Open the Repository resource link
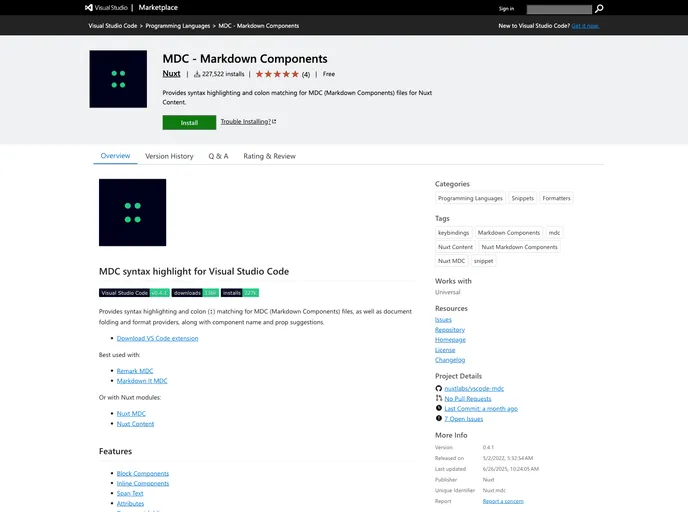This screenshot has height=512, width=688. coord(450,329)
